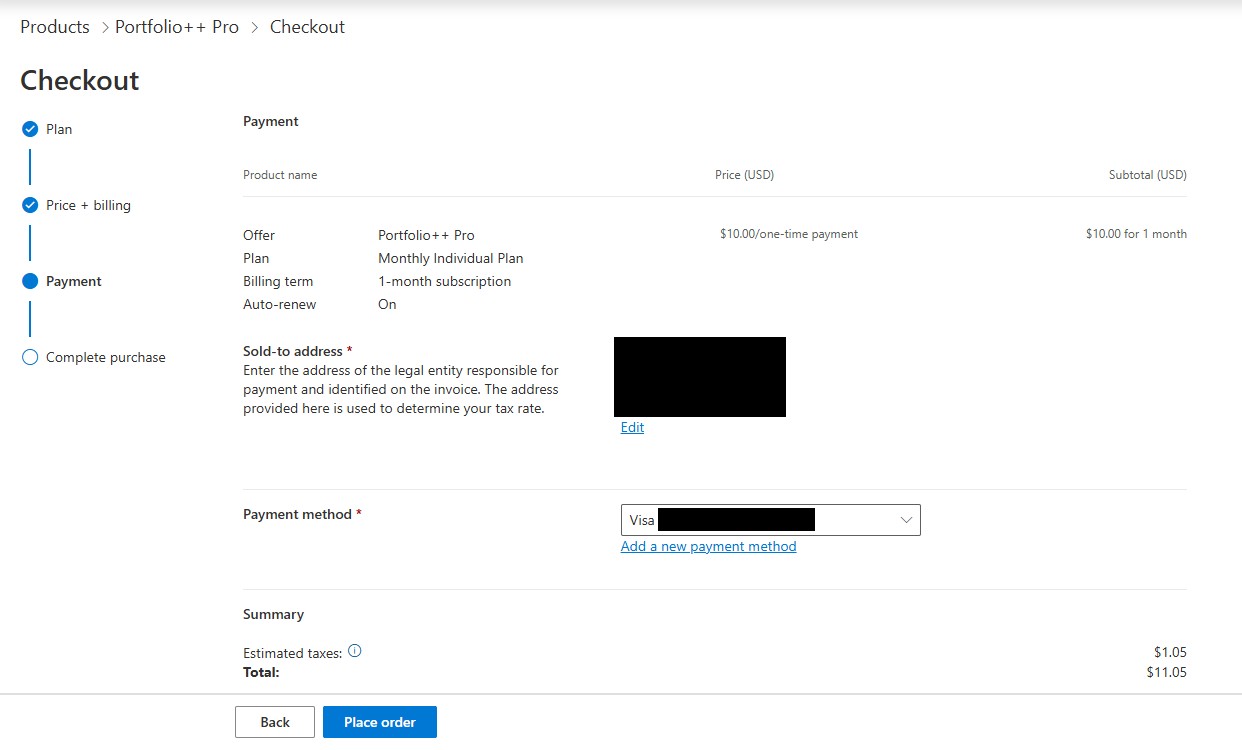The width and height of the screenshot is (1242, 750).
Task: Click the $10.00/one-time payment price
Action: (789, 234)
